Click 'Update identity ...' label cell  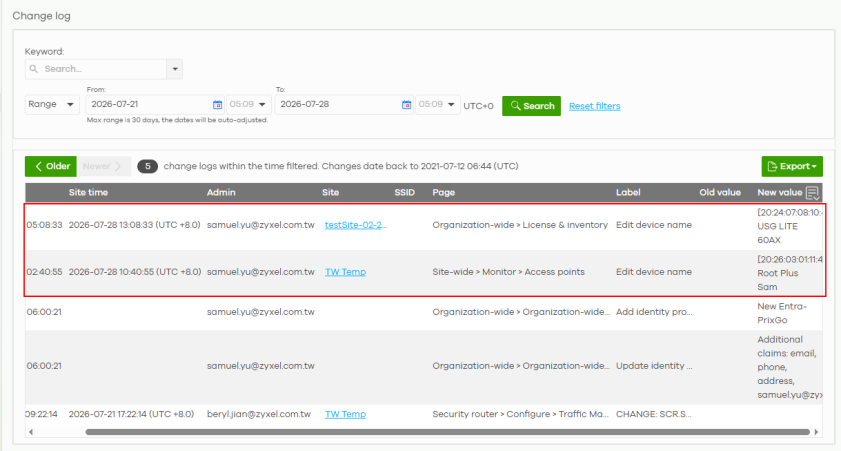point(654,366)
